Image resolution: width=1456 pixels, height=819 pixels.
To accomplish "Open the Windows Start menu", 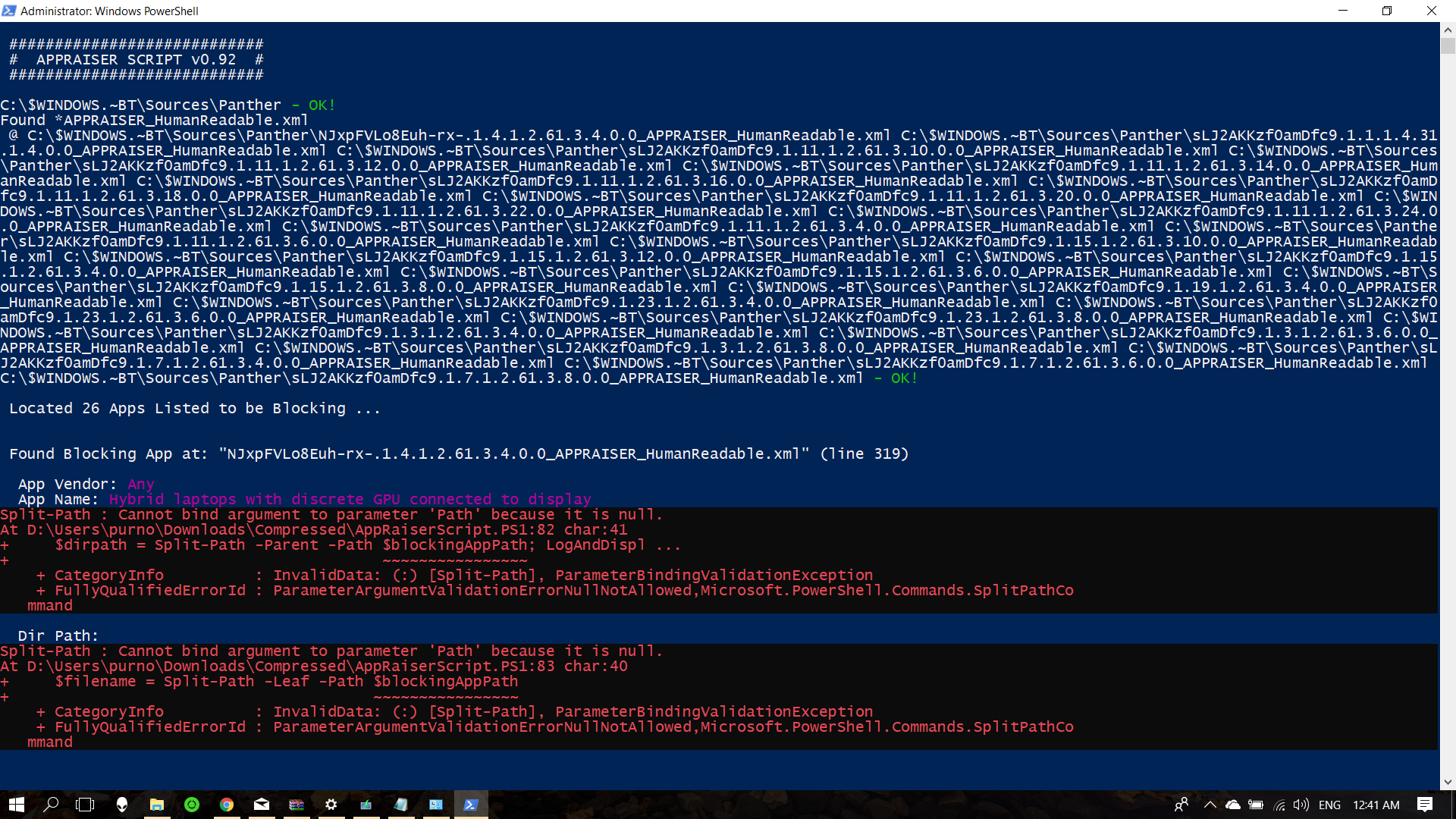I will coord(17,805).
